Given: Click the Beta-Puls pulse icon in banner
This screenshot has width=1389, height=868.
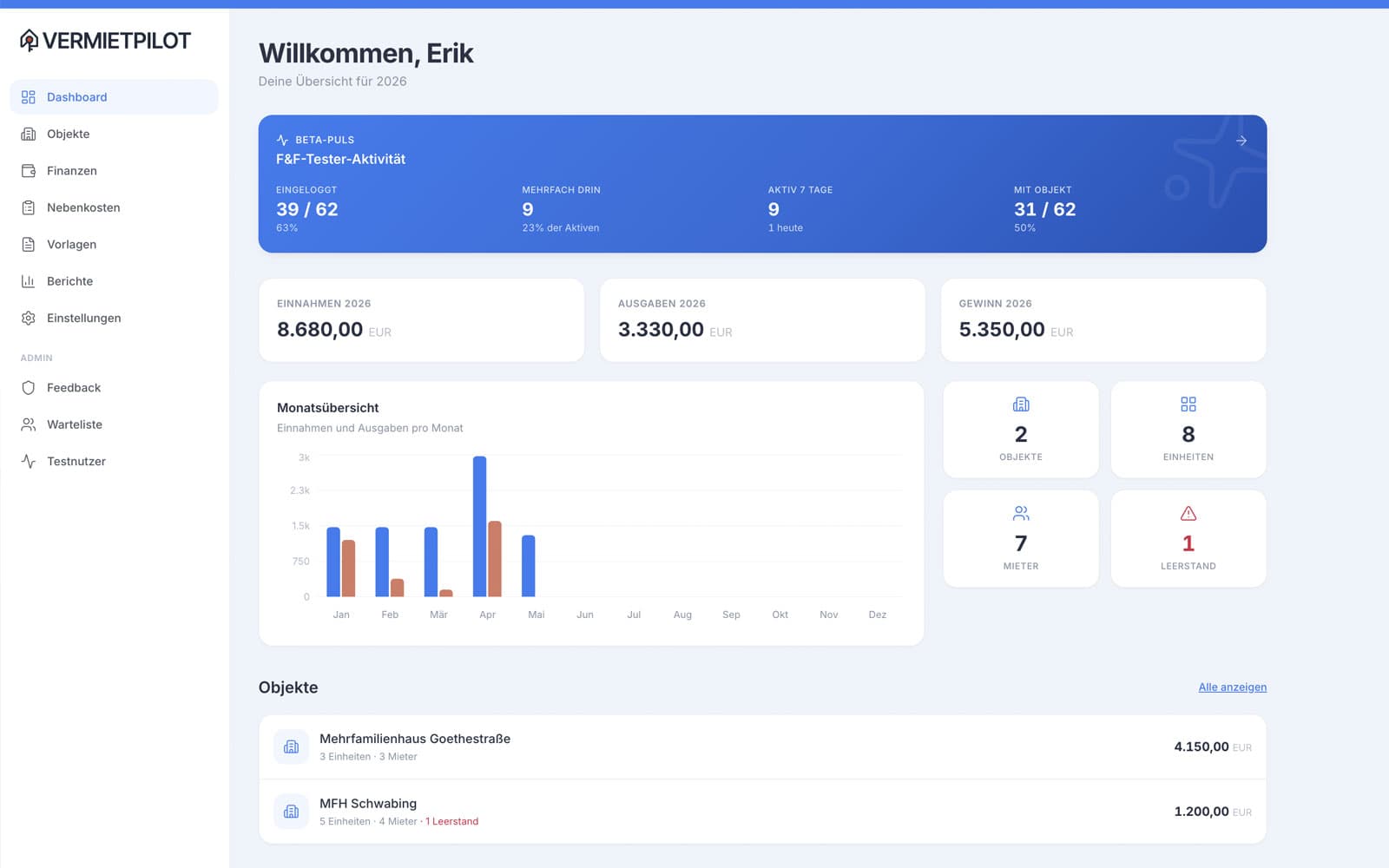Looking at the screenshot, I should pos(282,140).
